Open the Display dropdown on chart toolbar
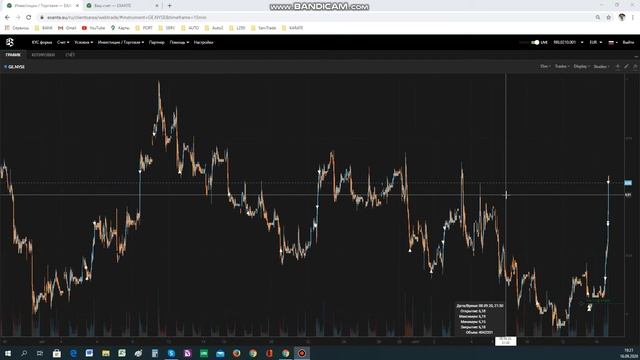The image size is (640, 360). [582, 66]
